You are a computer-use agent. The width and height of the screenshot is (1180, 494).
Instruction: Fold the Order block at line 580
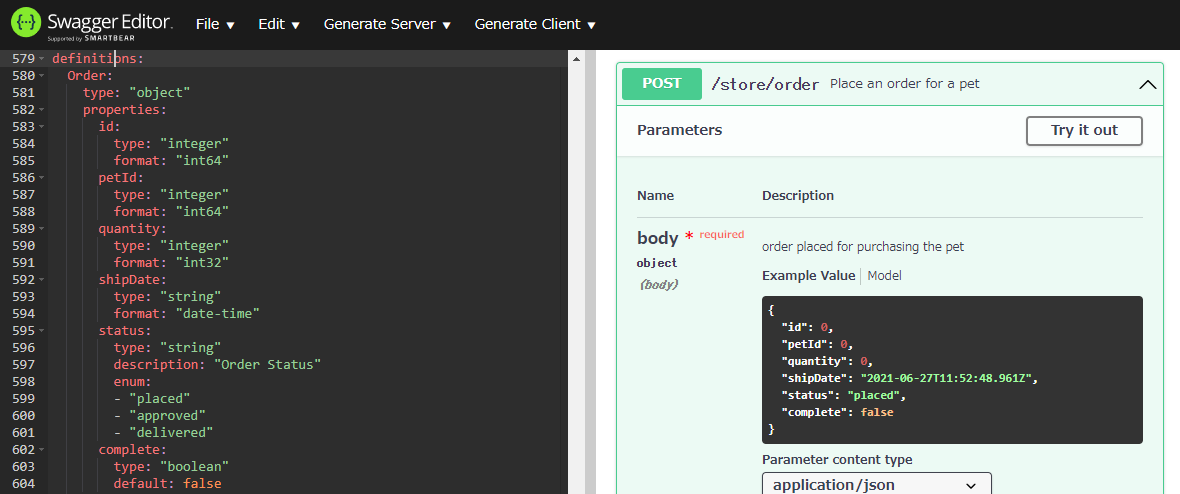[42, 76]
